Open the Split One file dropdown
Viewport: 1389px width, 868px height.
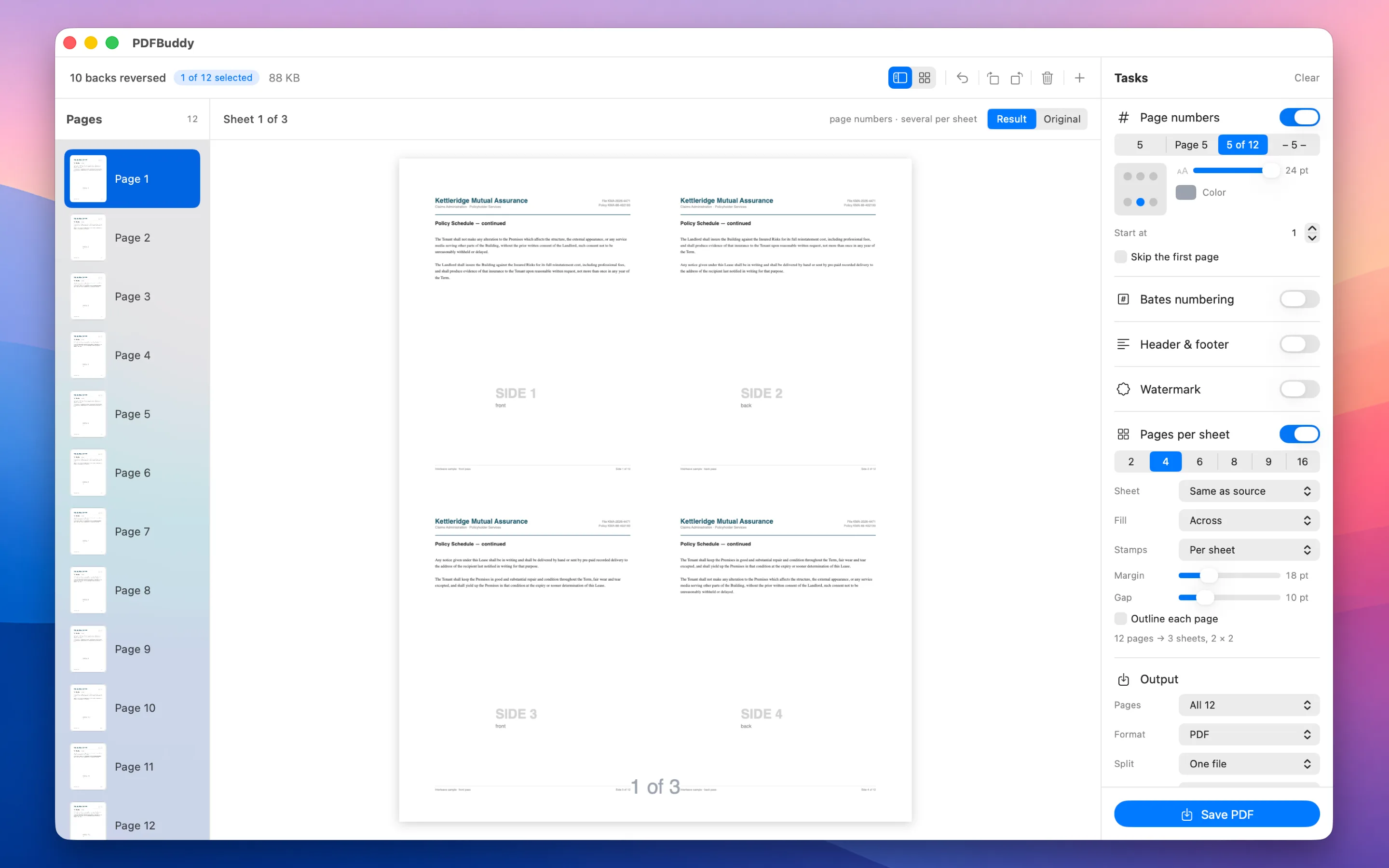click(1249, 764)
